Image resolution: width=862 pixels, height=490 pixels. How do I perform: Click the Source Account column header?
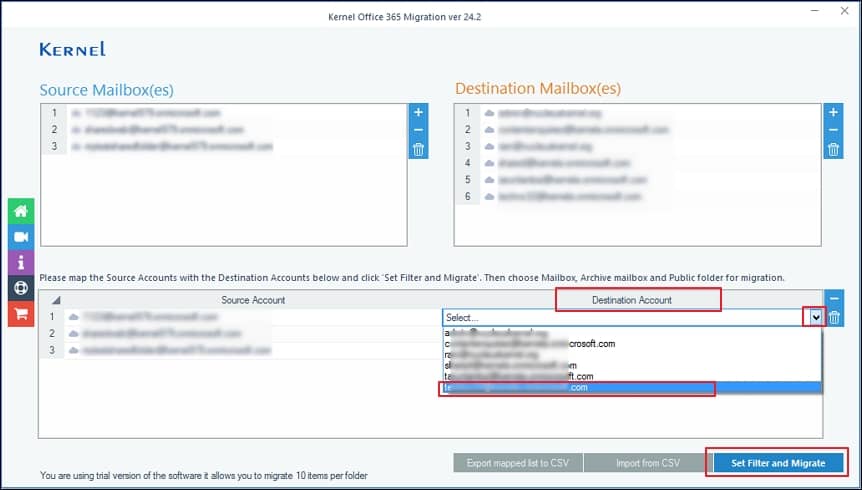click(x=253, y=300)
